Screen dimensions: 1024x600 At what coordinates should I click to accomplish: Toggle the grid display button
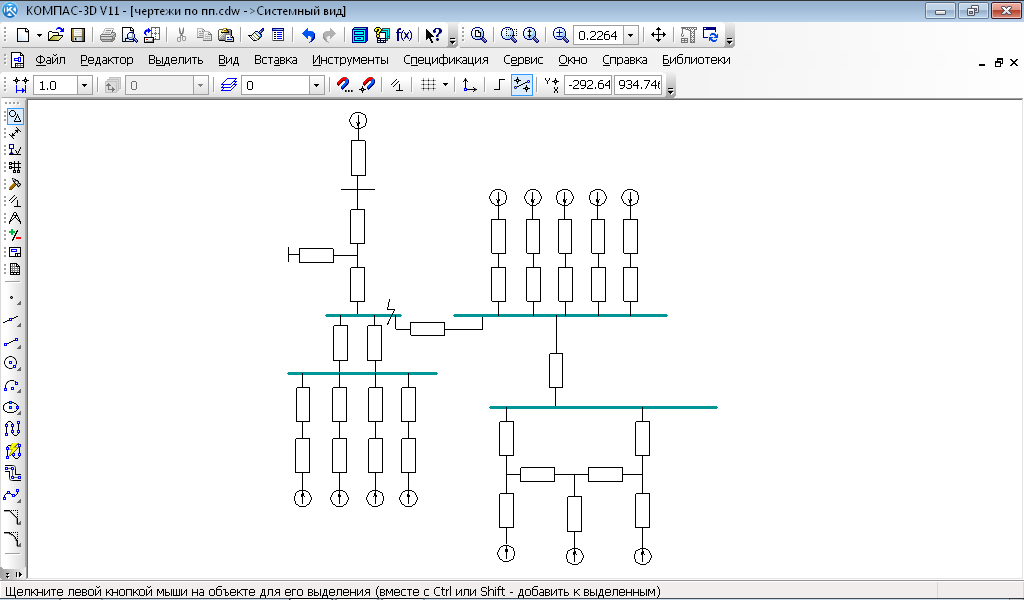point(428,85)
